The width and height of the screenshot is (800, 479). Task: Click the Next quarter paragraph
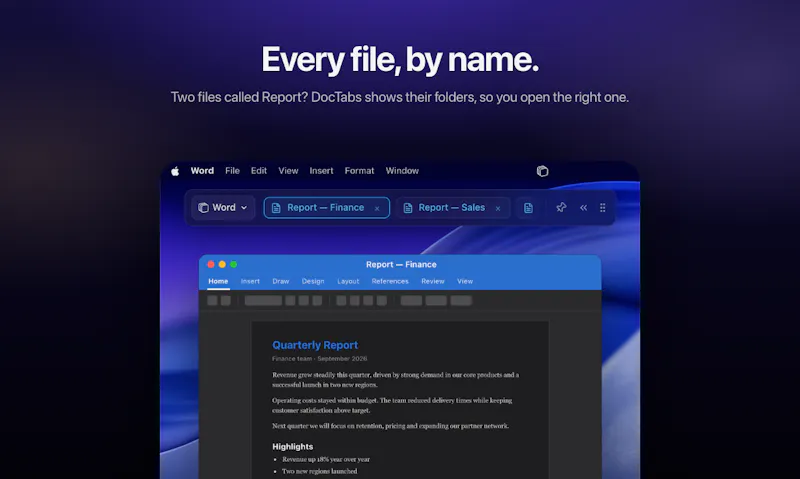[390, 426]
